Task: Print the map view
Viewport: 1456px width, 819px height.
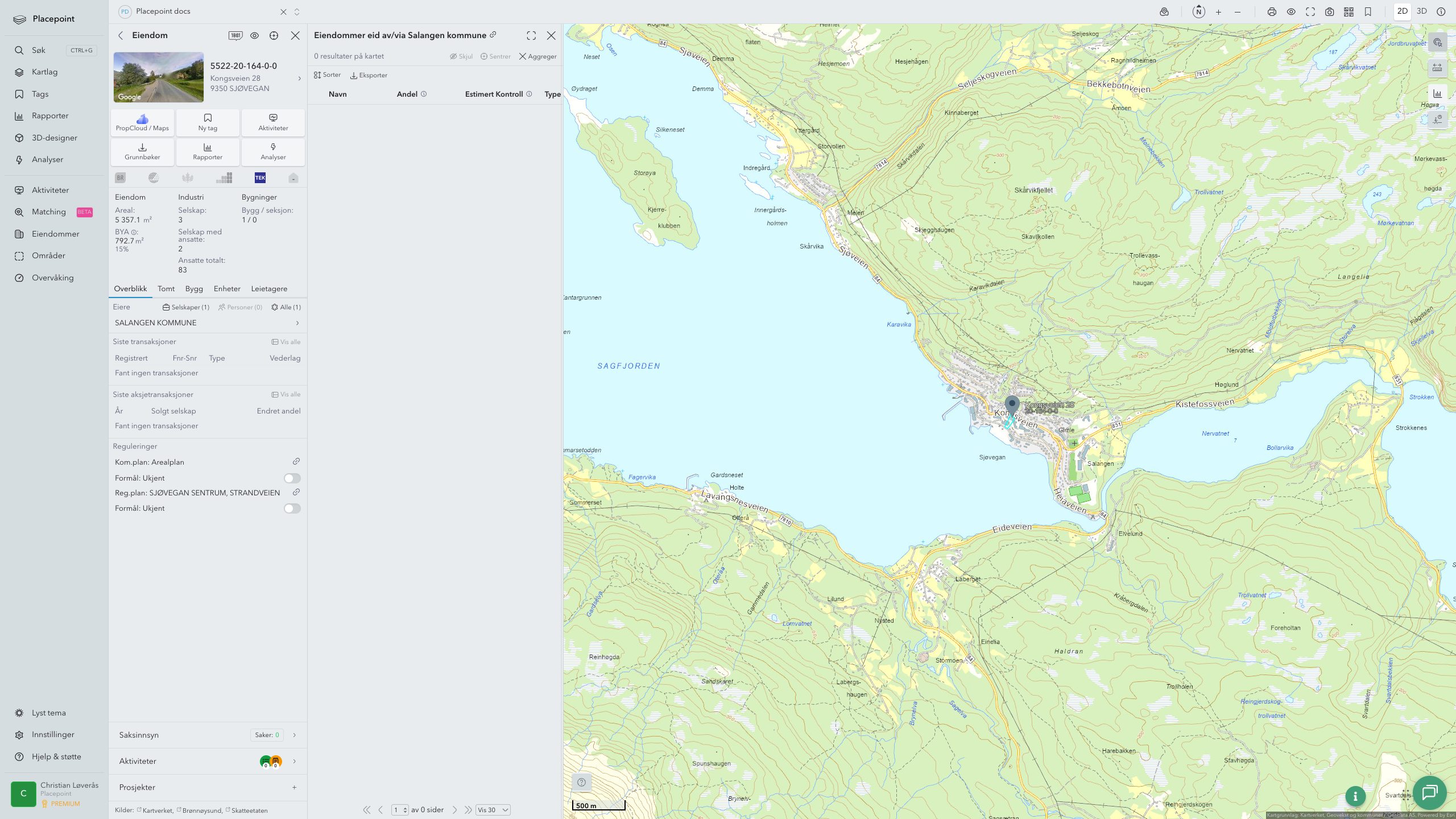Action: point(1272,12)
